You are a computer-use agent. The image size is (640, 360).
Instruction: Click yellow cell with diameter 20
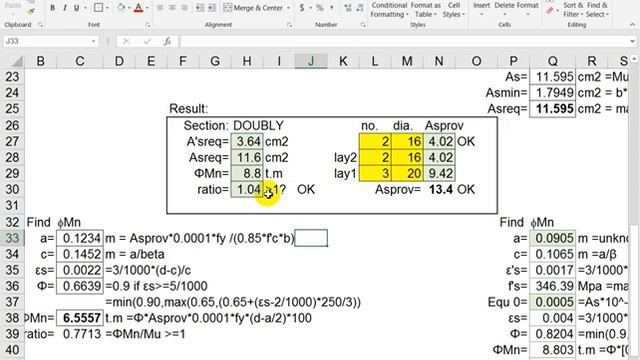pyautogui.click(x=407, y=173)
